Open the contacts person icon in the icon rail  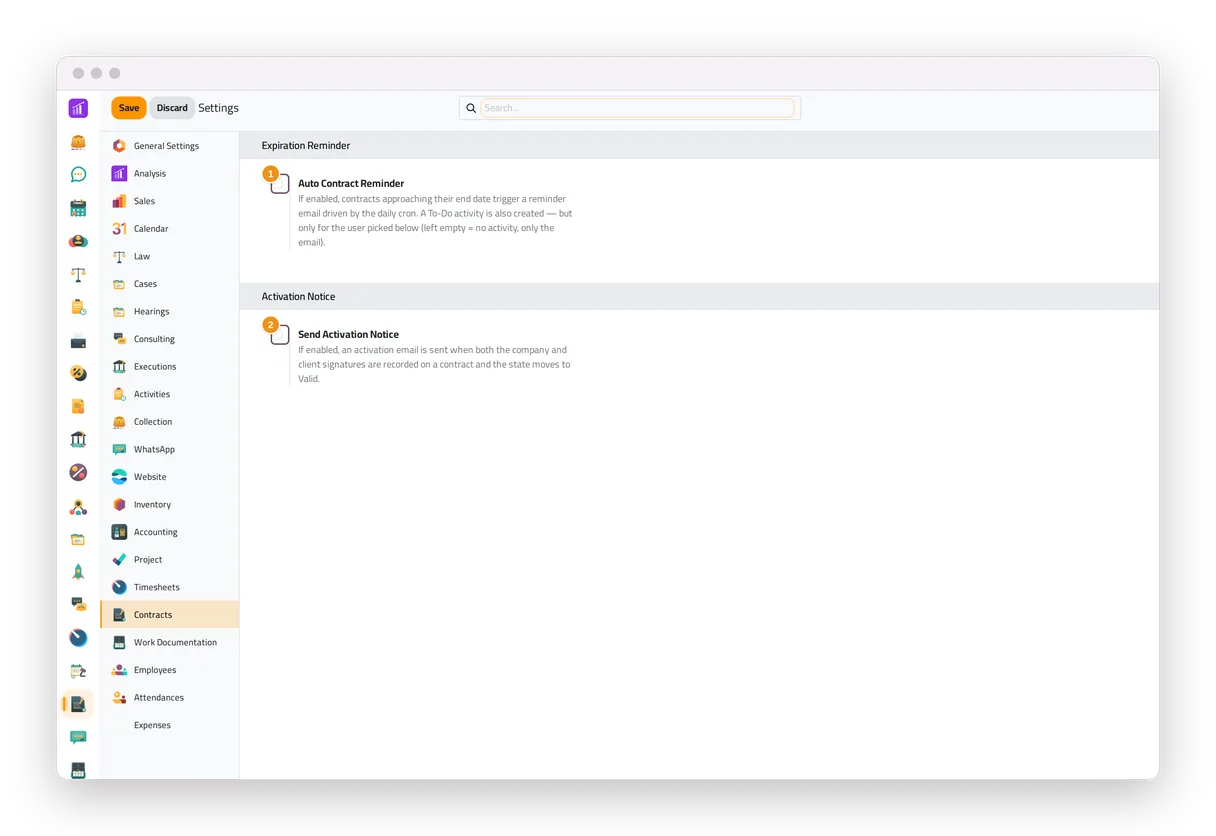[x=78, y=241]
